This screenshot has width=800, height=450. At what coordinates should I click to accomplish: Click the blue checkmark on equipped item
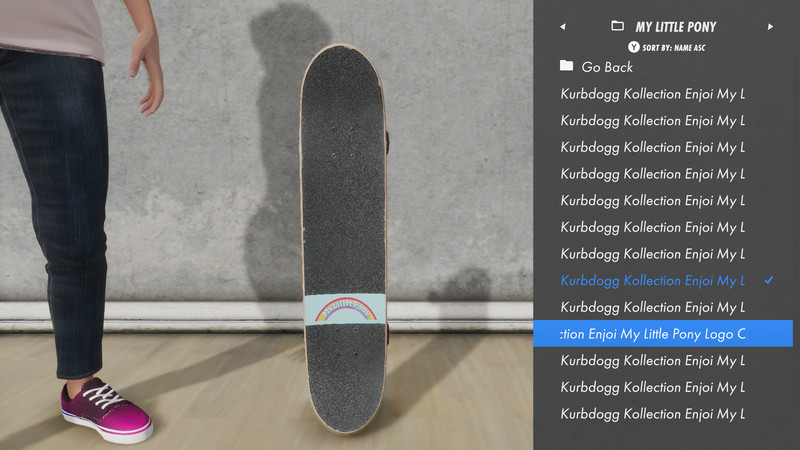tap(769, 280)
